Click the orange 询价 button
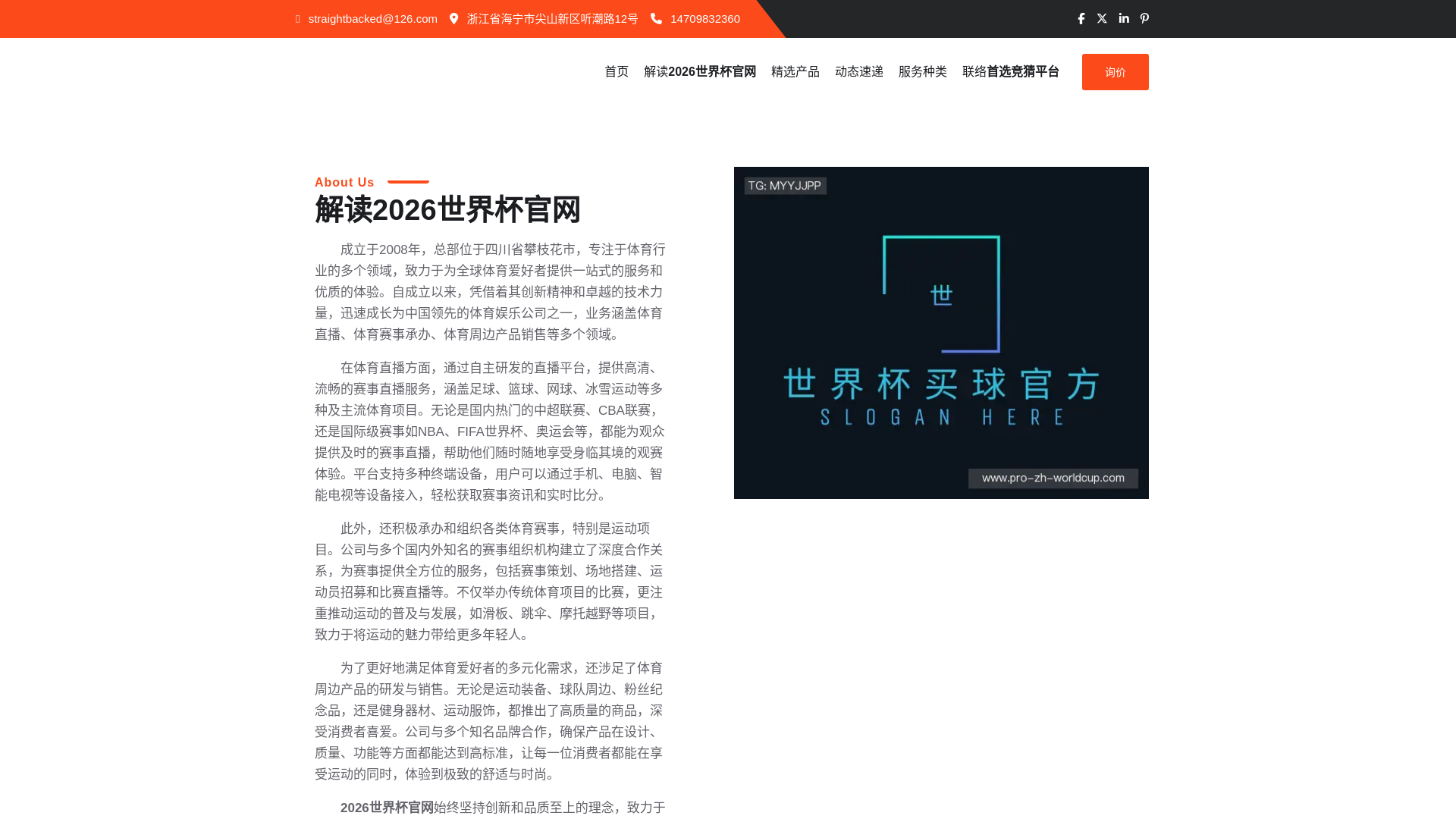This screenshot has width=1456, height=819. pos(1116,72)
